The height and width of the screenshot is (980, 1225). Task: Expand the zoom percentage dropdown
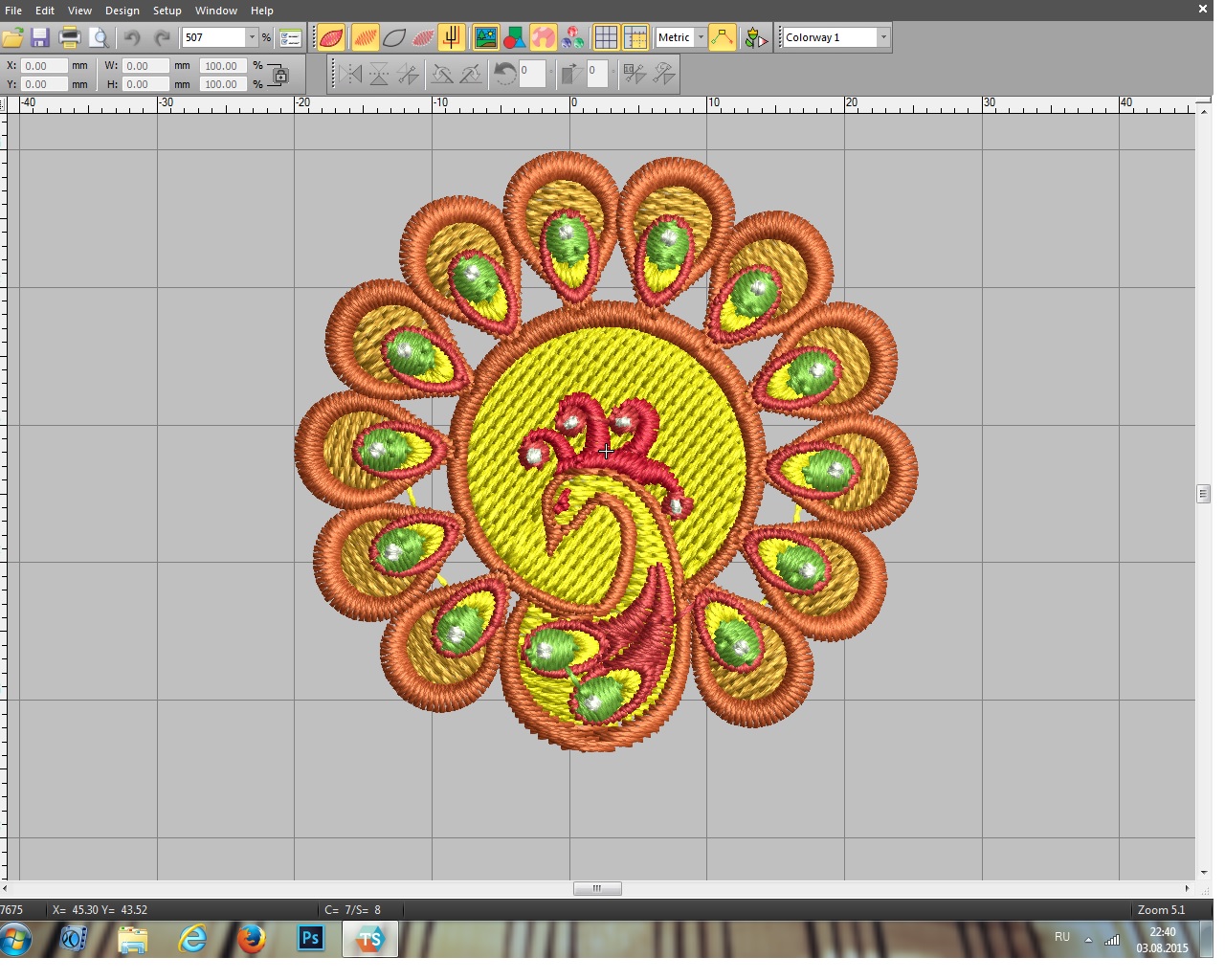point(253,38)
